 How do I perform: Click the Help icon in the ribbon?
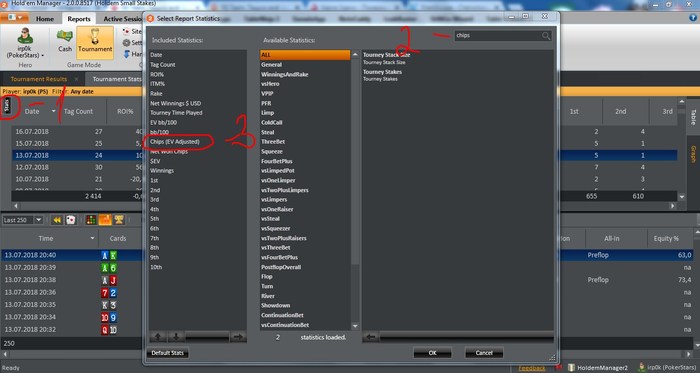click(692, 18)
